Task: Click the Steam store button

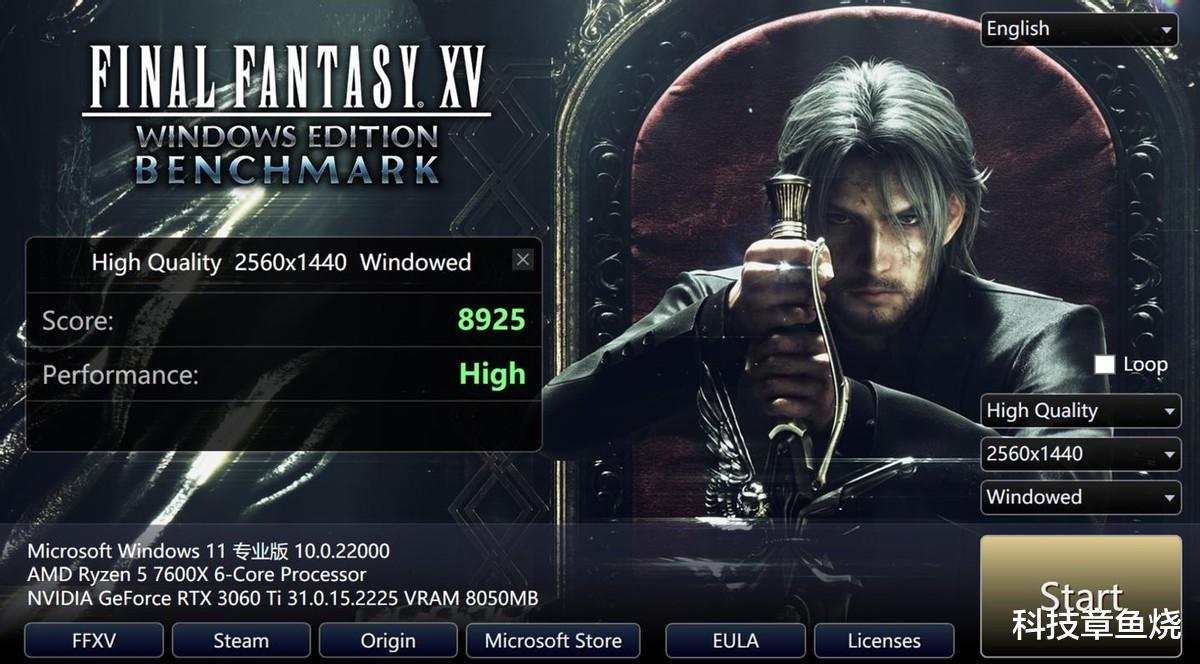Action: click(241, 641)
